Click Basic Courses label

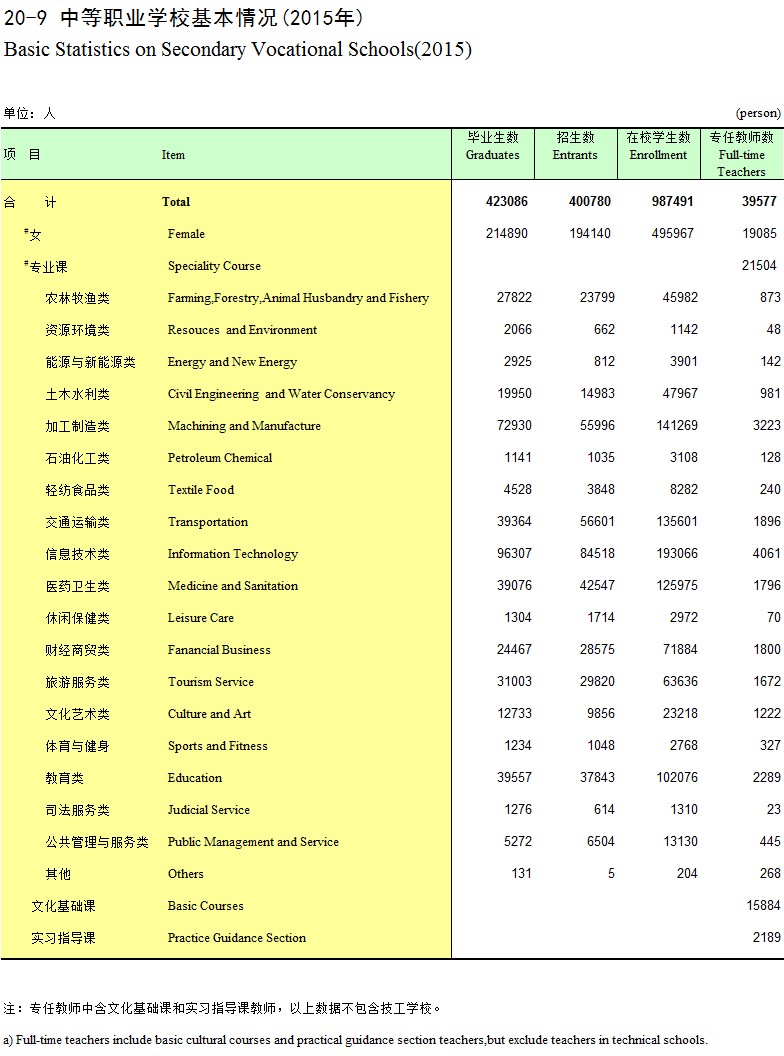205,906
